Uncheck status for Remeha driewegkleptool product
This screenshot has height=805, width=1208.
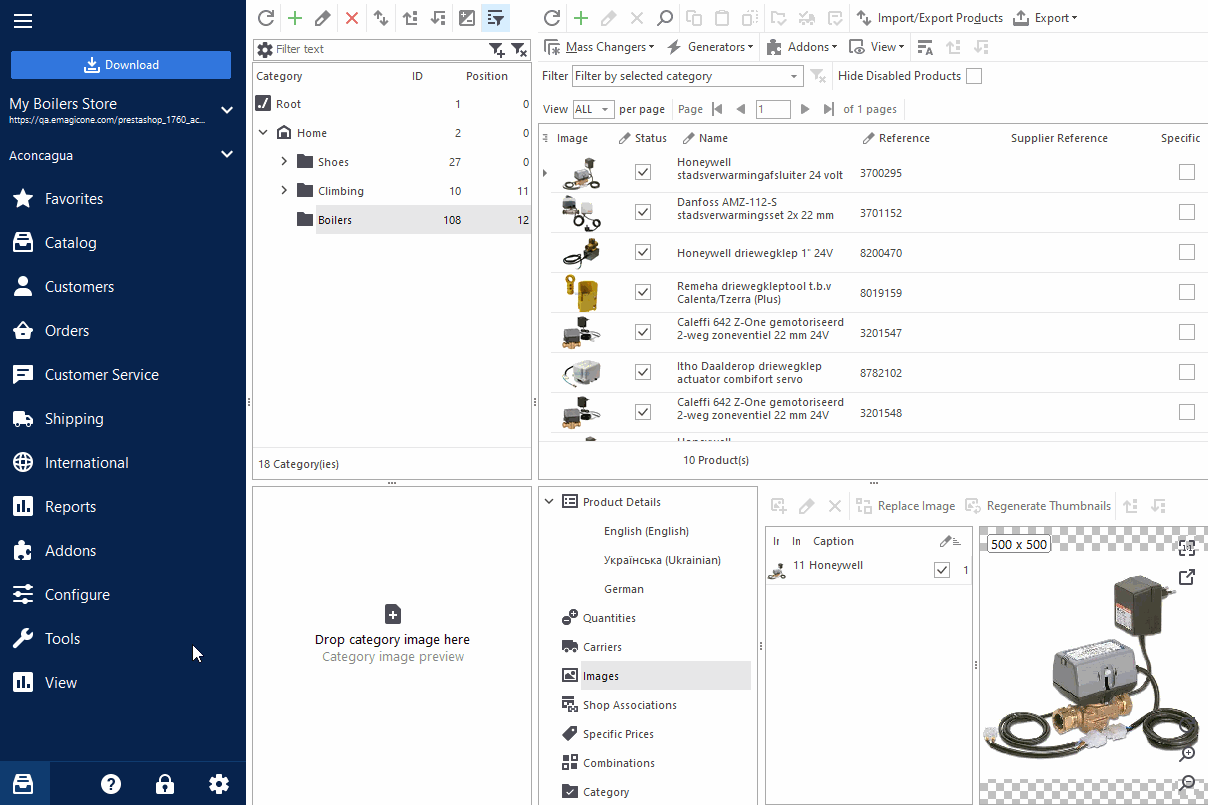click(643, 292)
